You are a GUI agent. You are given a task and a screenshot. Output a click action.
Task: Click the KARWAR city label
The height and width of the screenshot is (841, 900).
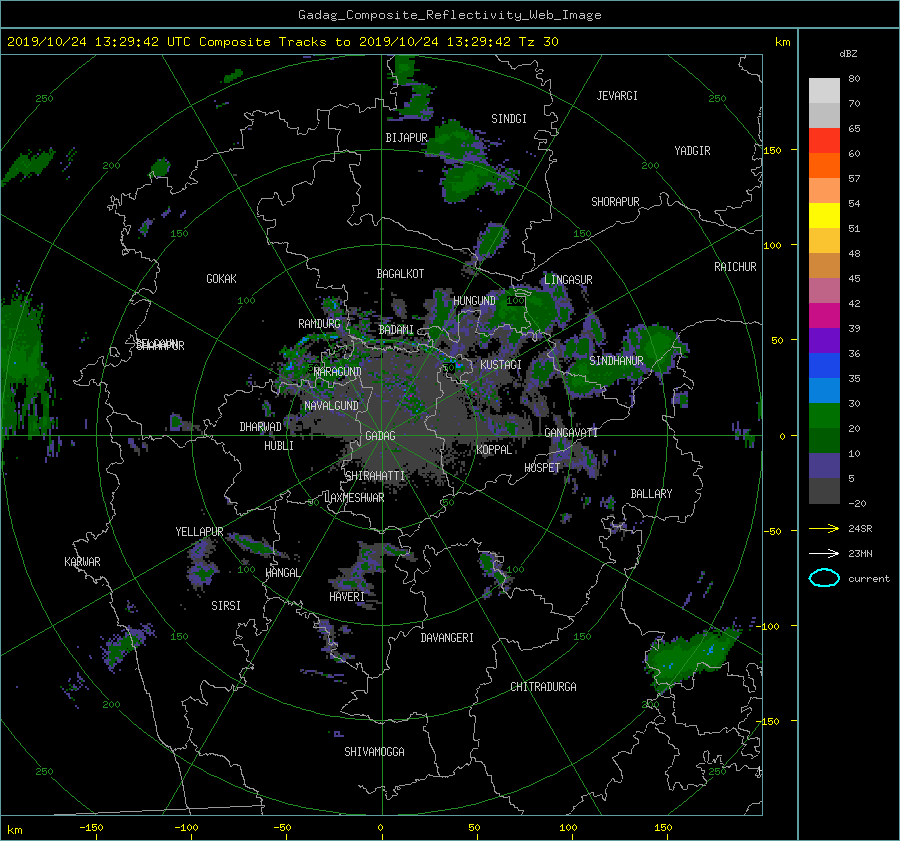(82, 562)
